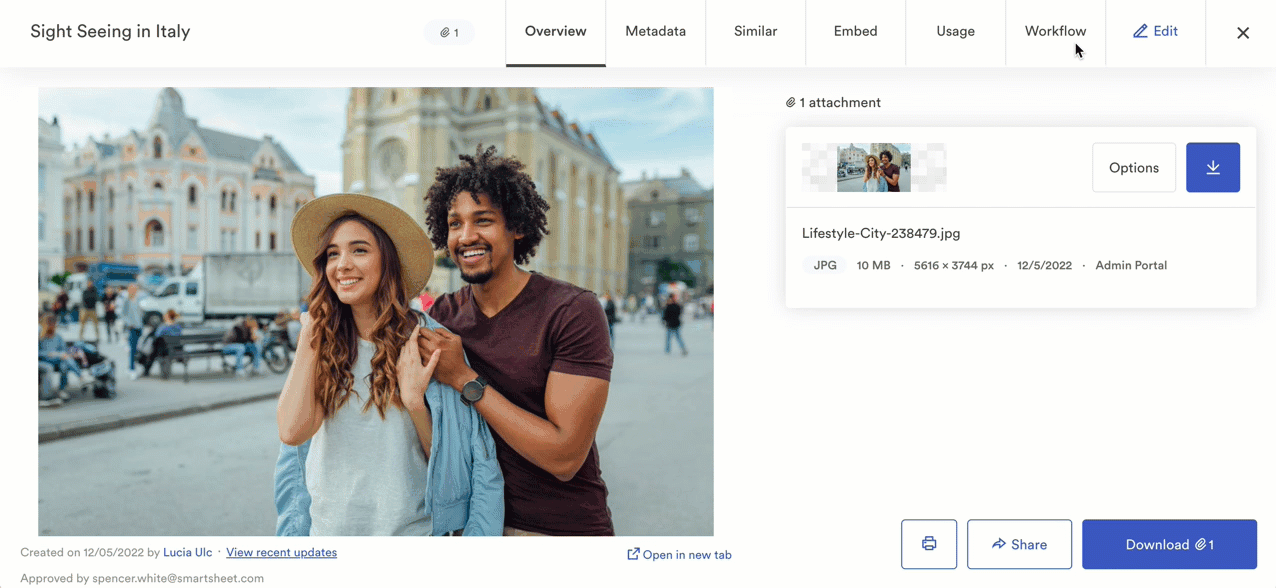Click Edit with the pencil icon
Screen dimensions: 1276x588
pos(1156,33)
